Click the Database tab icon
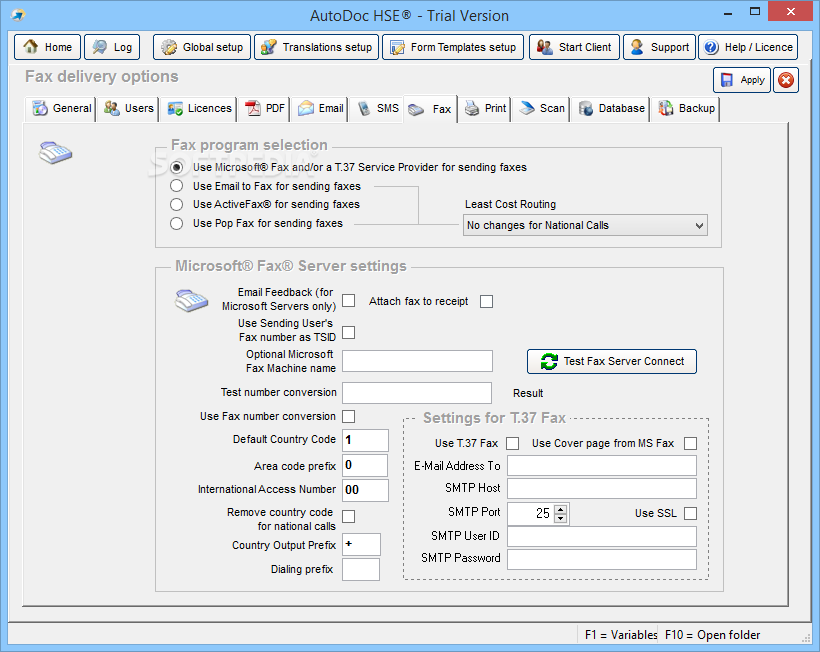The width and height of the screenshot is (820, 652). coord(586,108)
